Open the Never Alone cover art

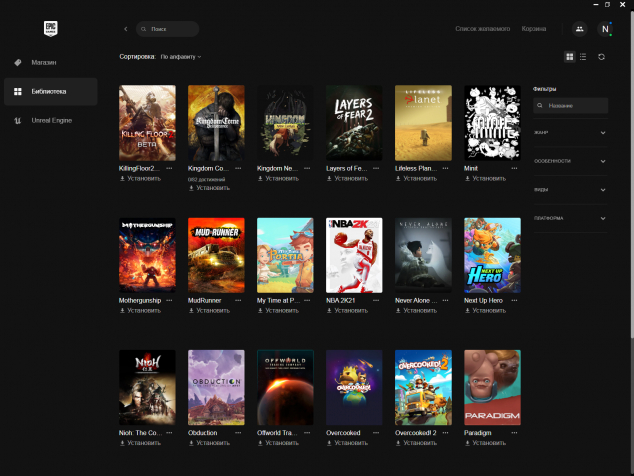click(423, 255)
